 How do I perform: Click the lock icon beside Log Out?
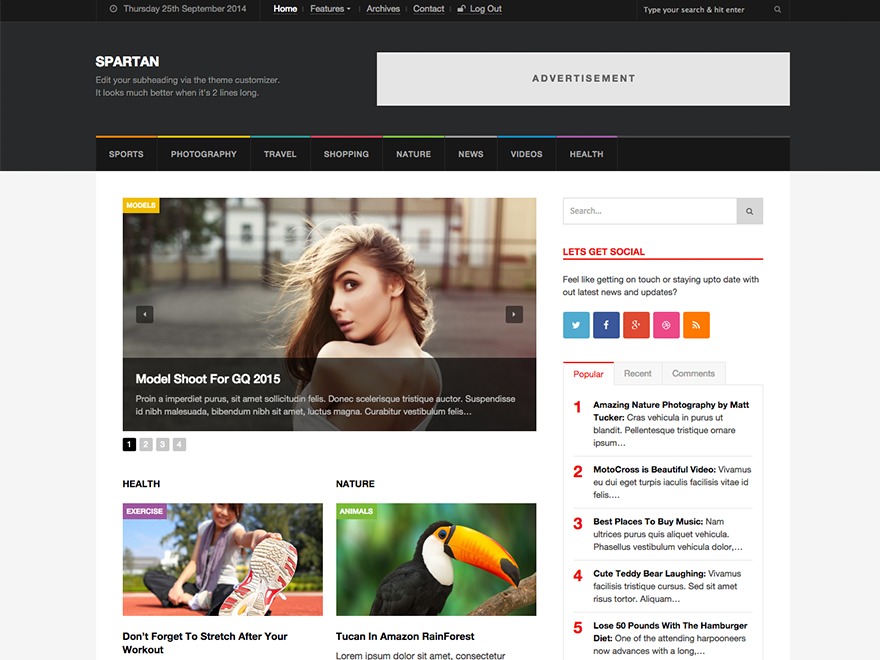[x=461, y=9]
